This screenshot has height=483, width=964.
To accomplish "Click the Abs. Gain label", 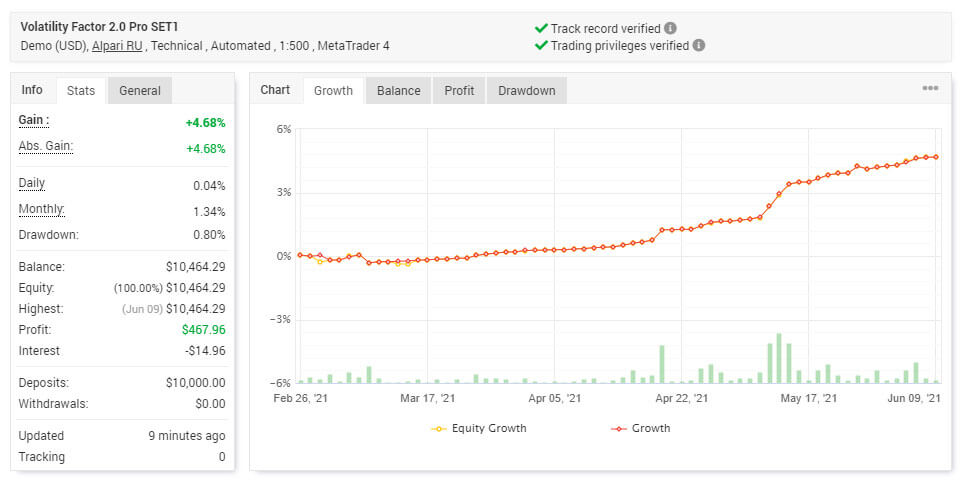I will [x=46, y=146].
